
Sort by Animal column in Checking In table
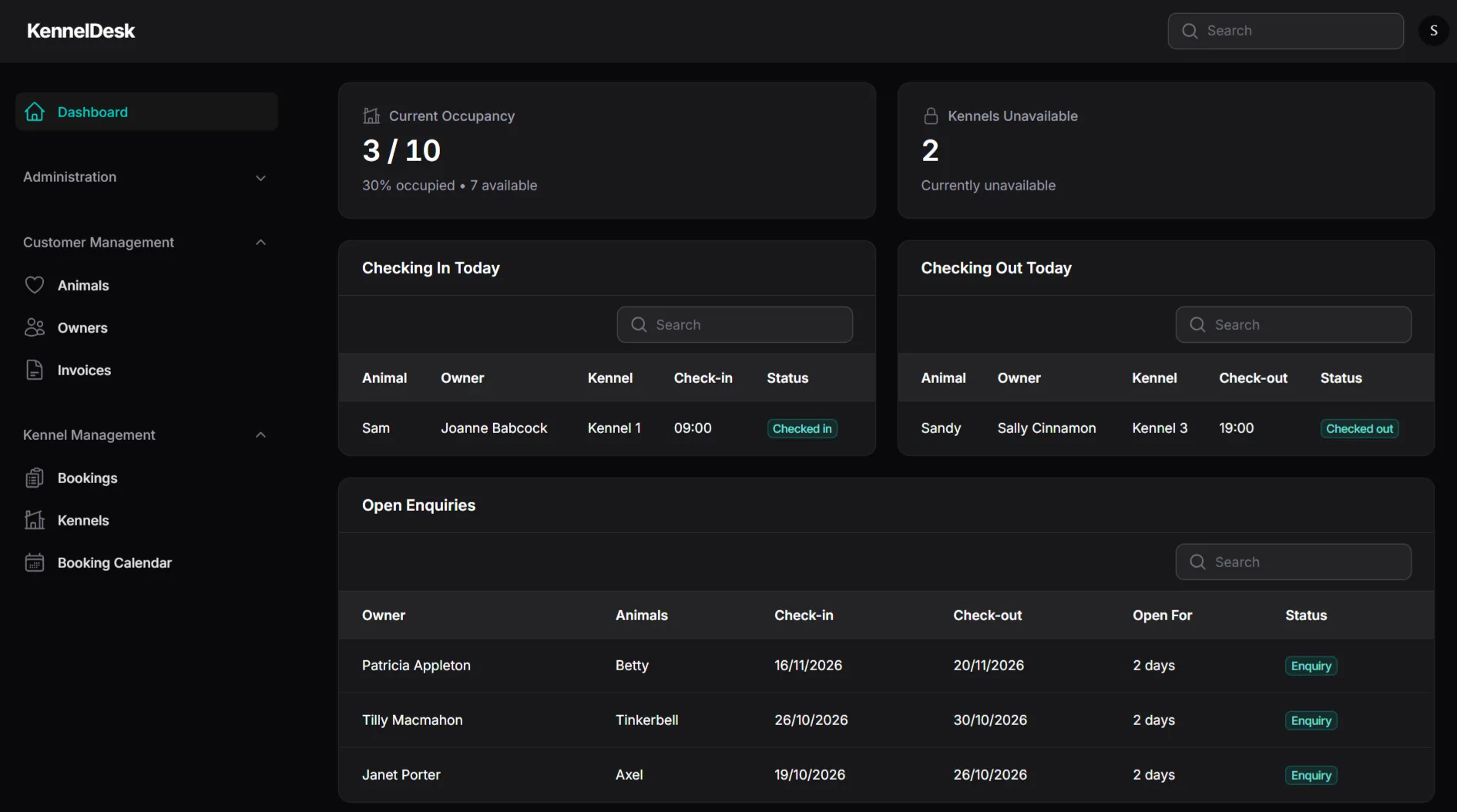[384, 377]
